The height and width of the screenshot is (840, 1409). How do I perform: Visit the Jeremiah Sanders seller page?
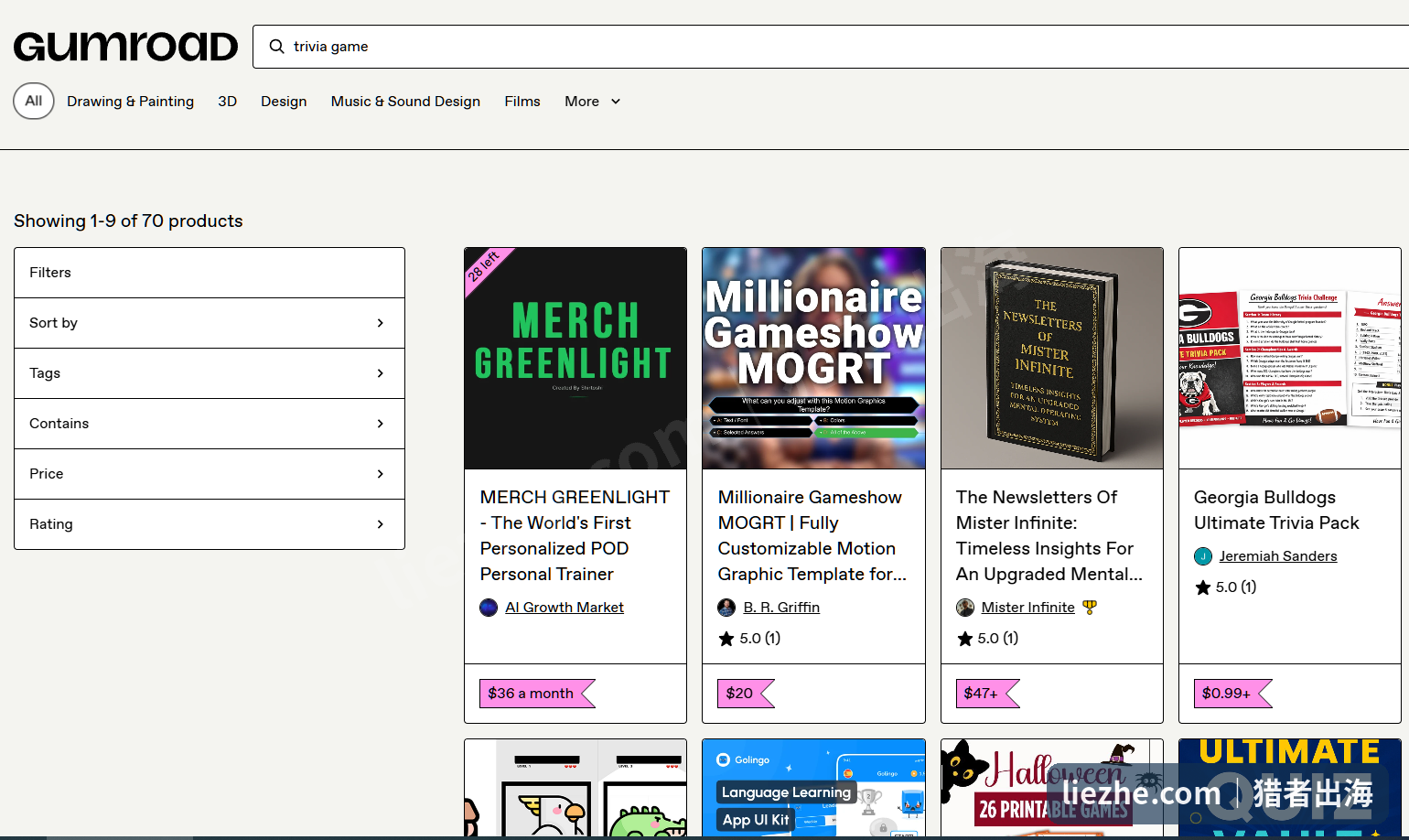(1278, 556)
